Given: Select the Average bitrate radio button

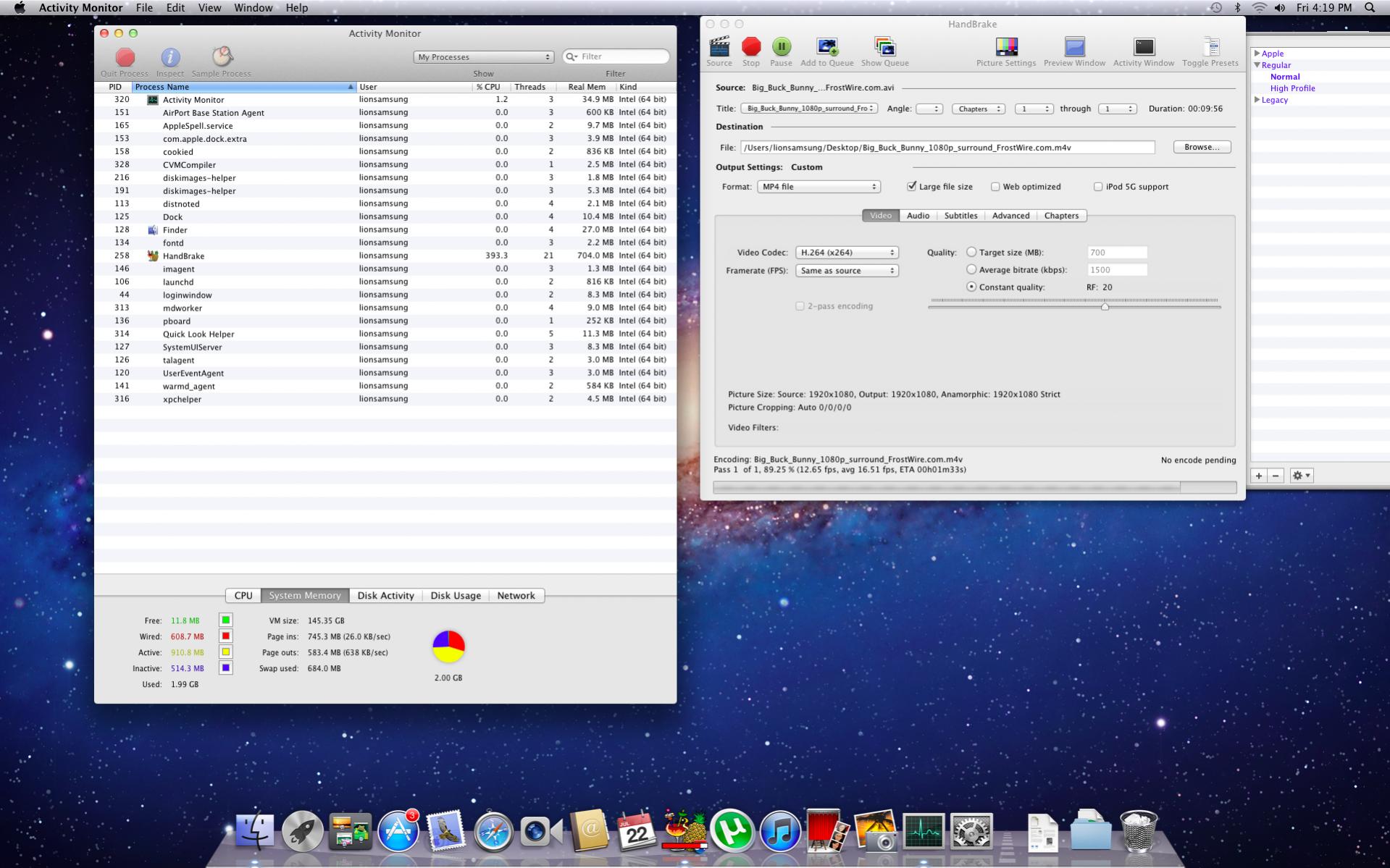Looking at the screenshot, I should [x=971, y=269].
